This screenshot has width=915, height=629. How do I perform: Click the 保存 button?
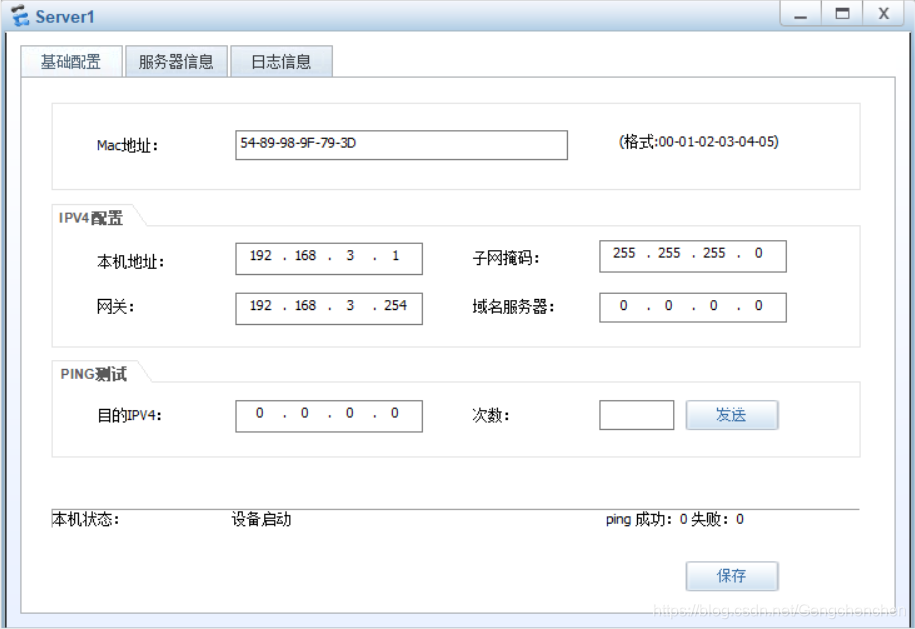(x=732, y=576)
